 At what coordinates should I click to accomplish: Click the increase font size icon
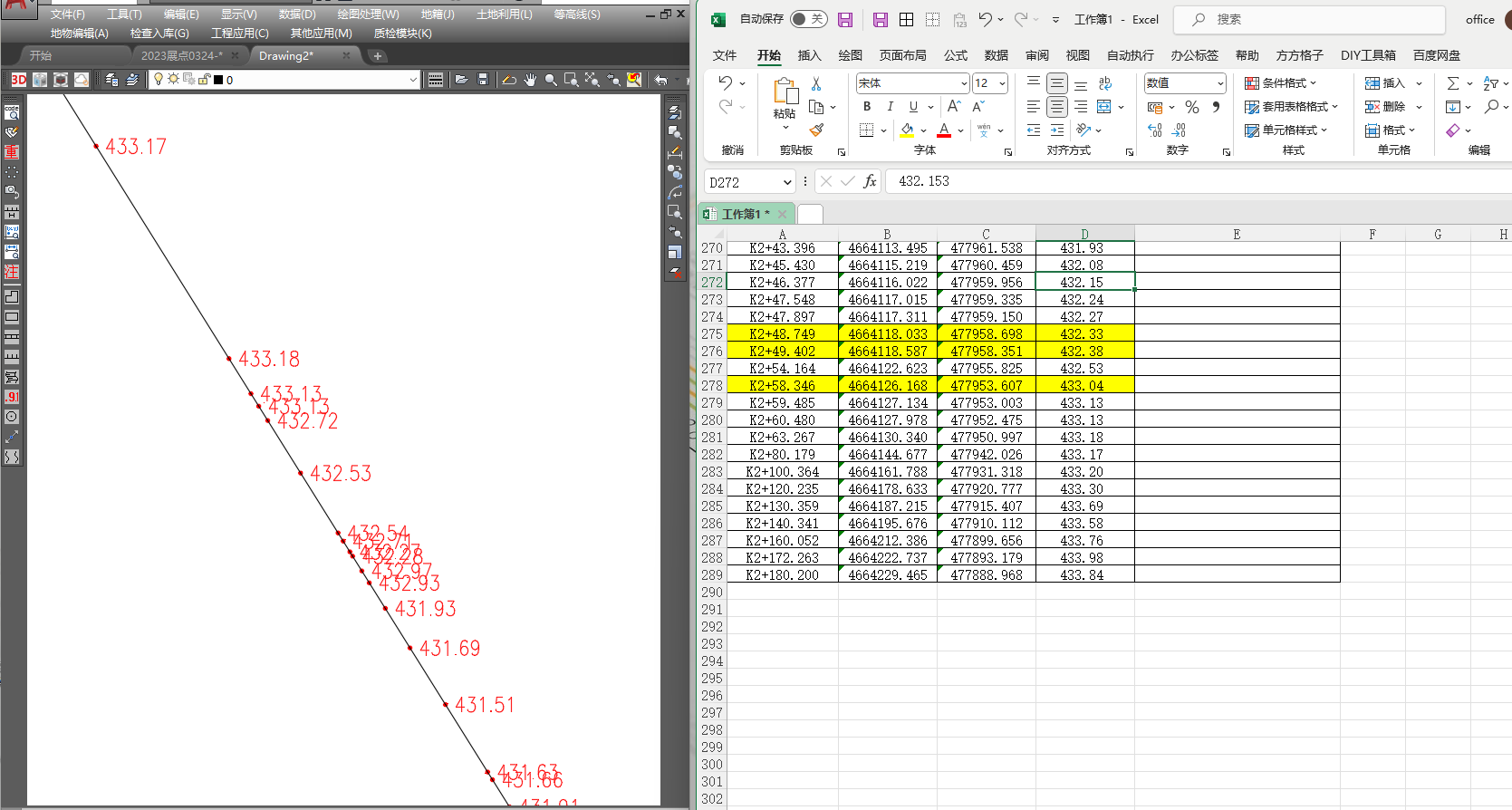[x=954, y=107]
